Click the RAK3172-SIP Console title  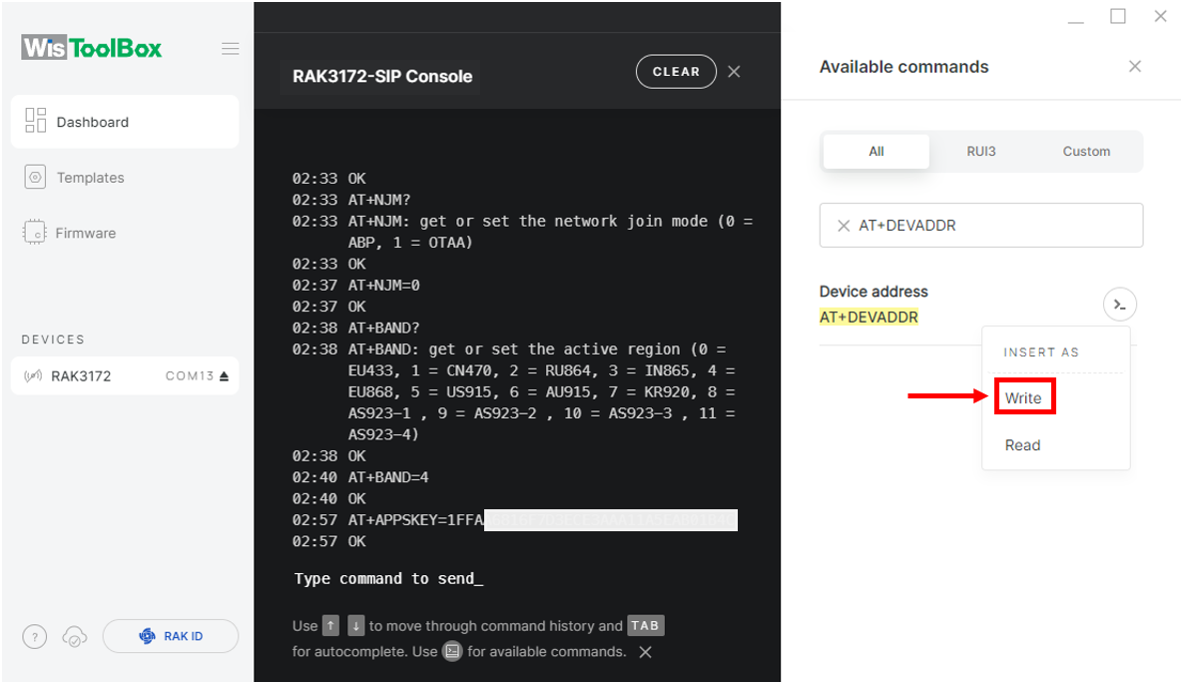coord(382,76)
